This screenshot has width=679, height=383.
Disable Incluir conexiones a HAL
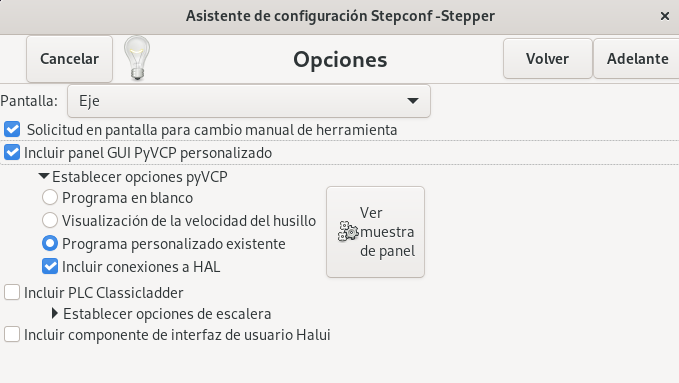click(x=50, y=266)
